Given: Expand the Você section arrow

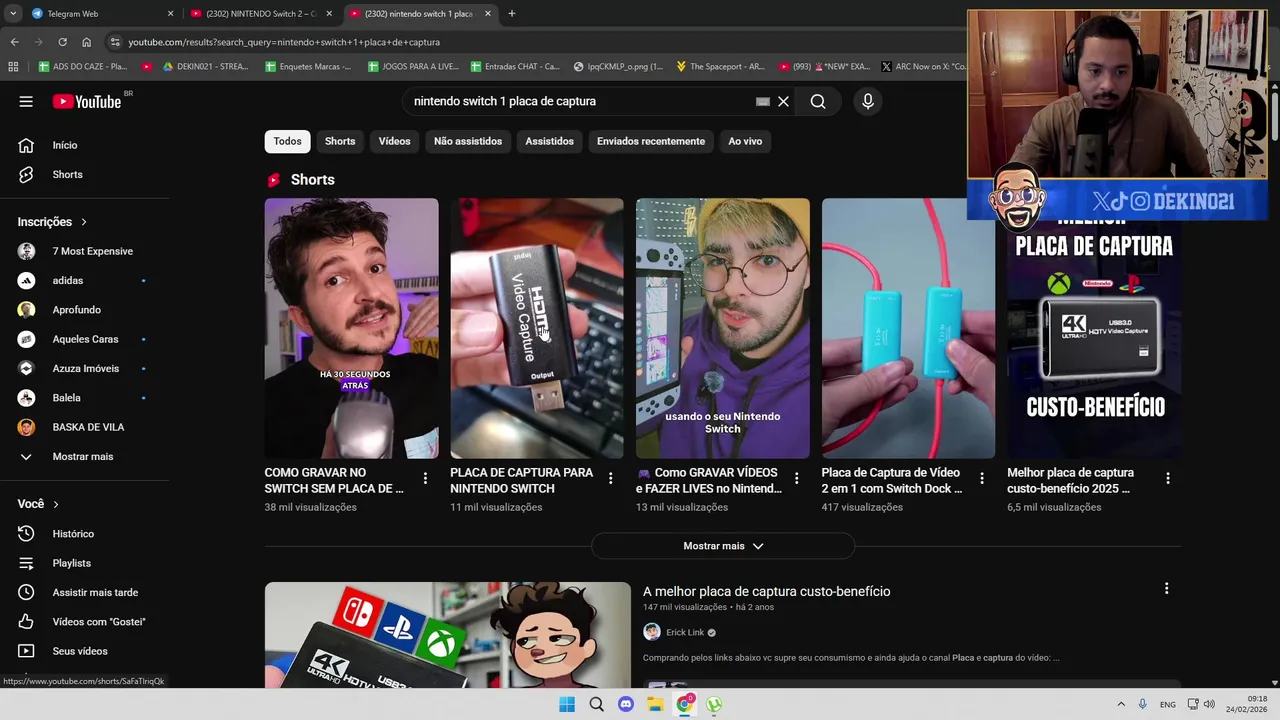Looking at the screenshot, I should pyautogui.click(x=56, y=504).
